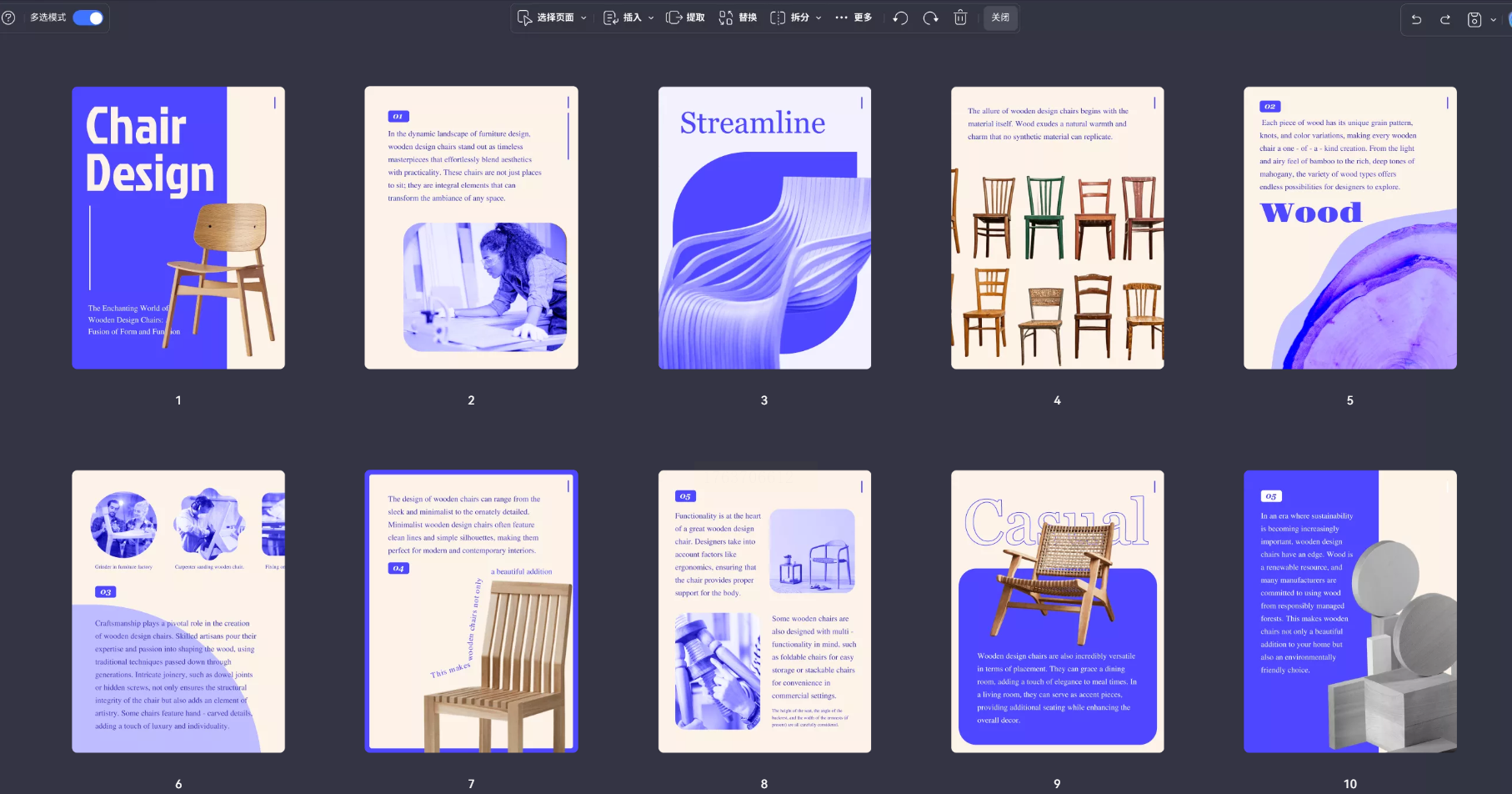
Task: Click the trash icon to delete pages
Action: (960, 18)
